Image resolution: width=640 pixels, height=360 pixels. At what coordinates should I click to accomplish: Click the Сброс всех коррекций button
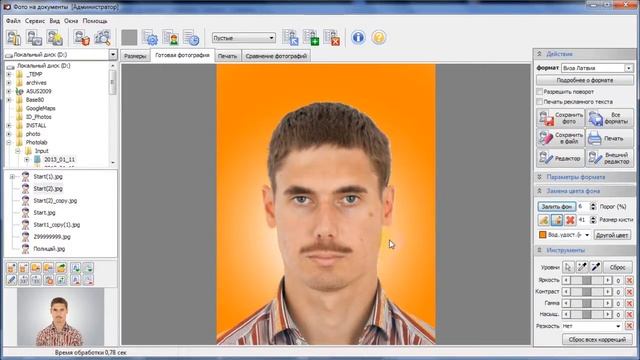[597, 340]
